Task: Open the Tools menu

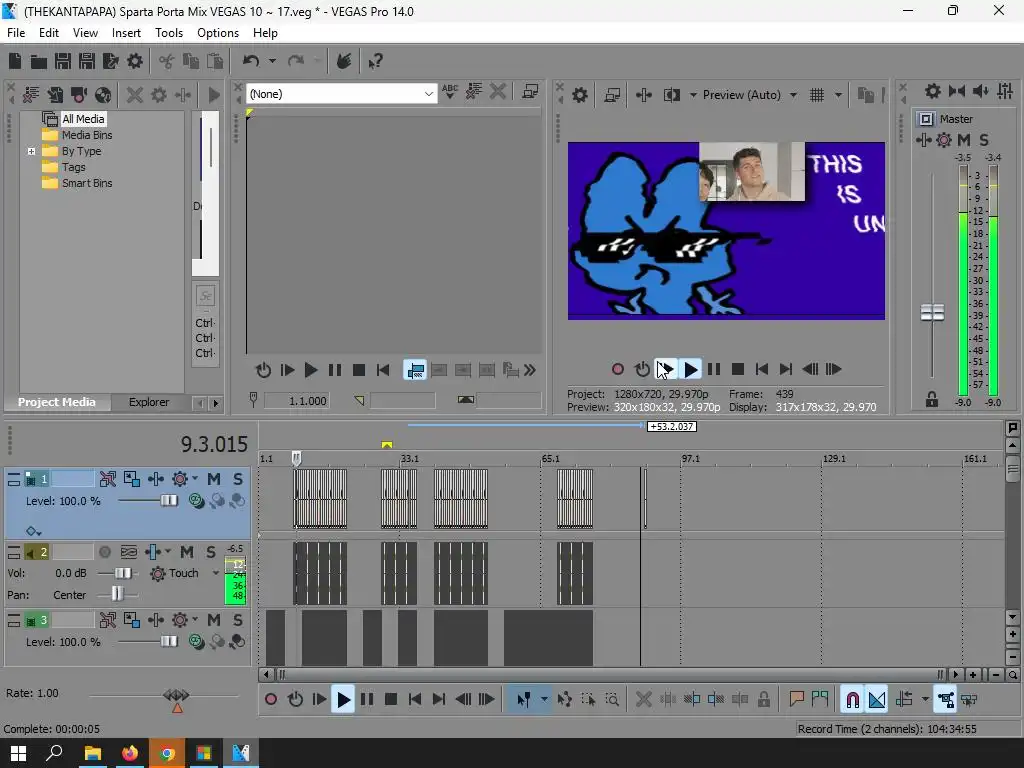Action: (168, 33)
